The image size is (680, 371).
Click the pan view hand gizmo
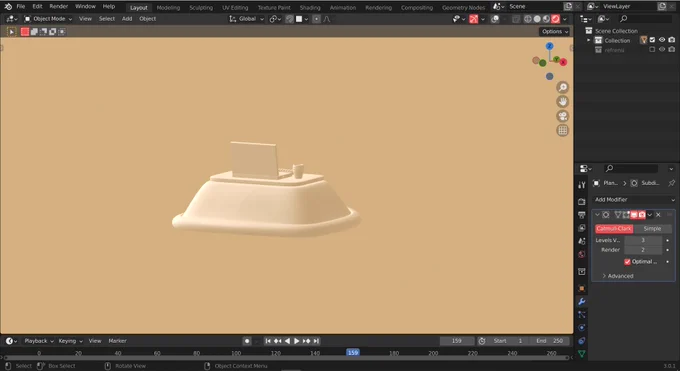pyautogui.click(x=562, y=102)
